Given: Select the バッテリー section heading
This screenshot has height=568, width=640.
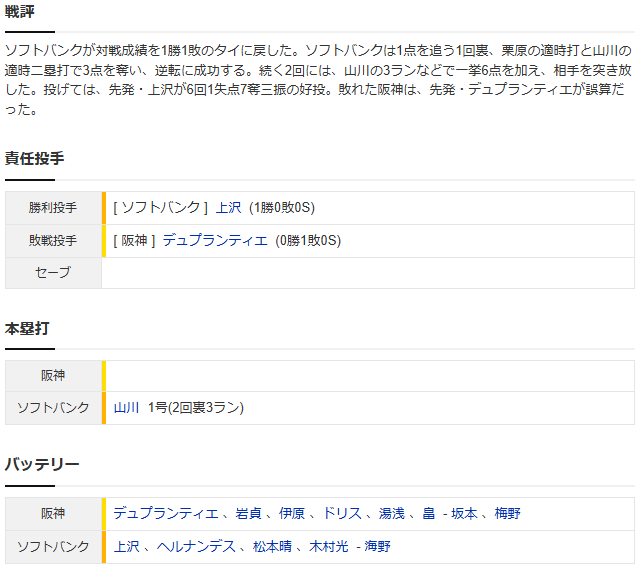Looking at the screenshot, I should click(x=42, y=464).
